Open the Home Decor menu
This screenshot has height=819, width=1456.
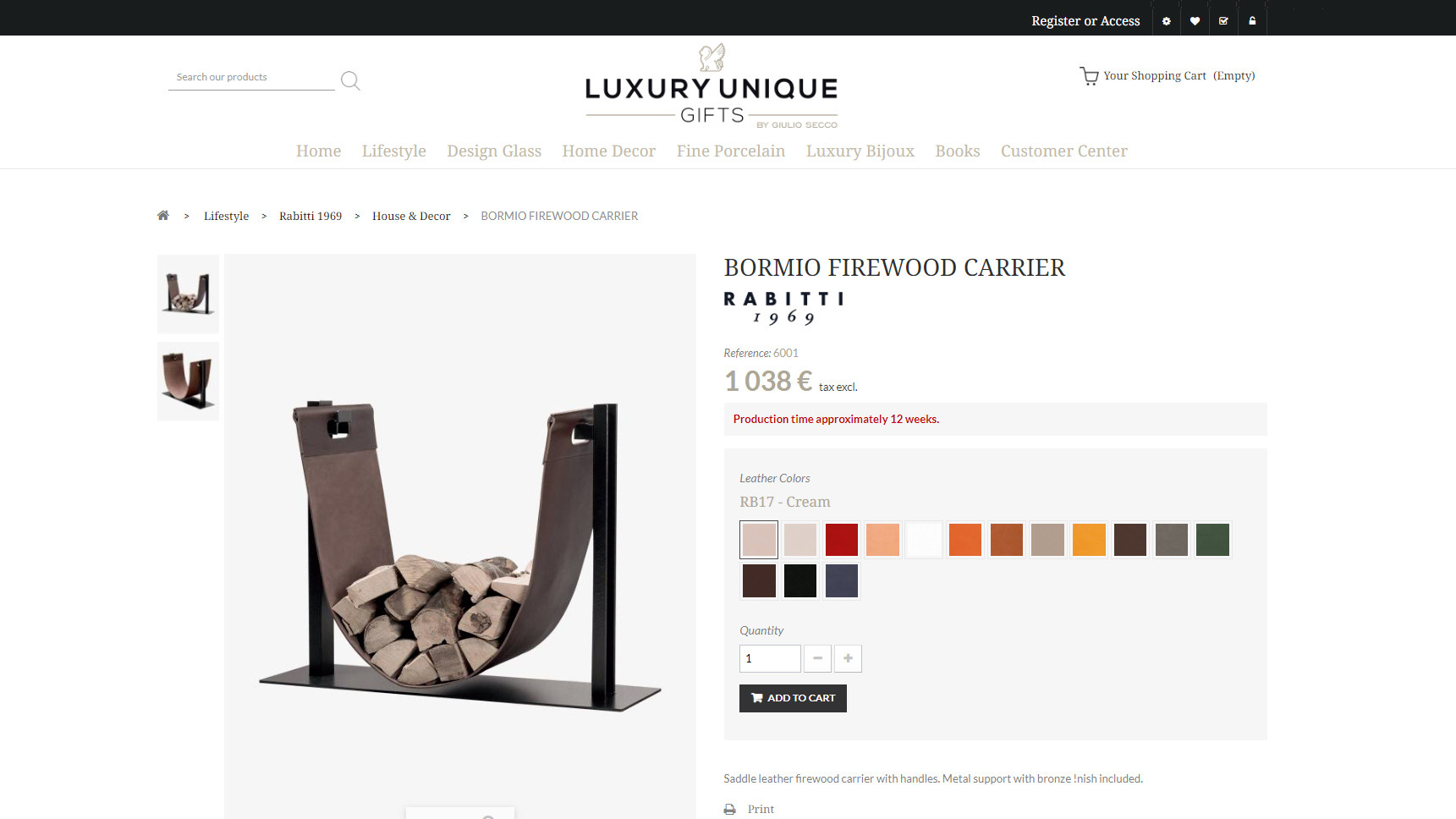[x=609, y=151]
